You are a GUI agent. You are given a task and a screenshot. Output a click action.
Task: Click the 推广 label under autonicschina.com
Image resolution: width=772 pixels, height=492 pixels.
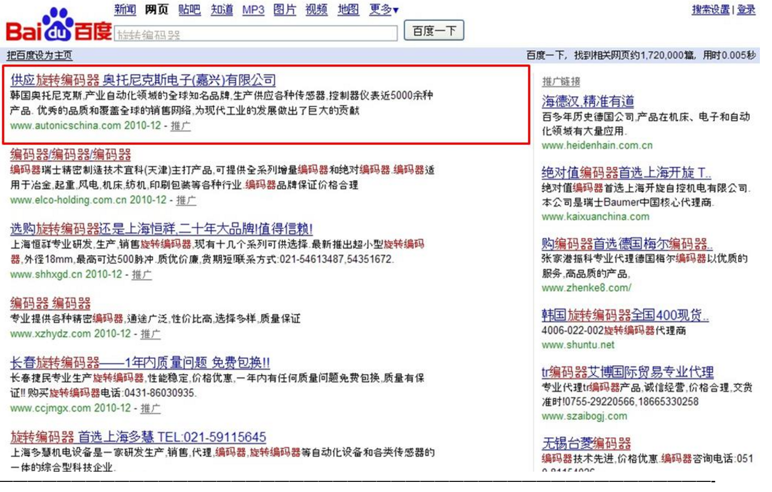click(x=181, y=127)
